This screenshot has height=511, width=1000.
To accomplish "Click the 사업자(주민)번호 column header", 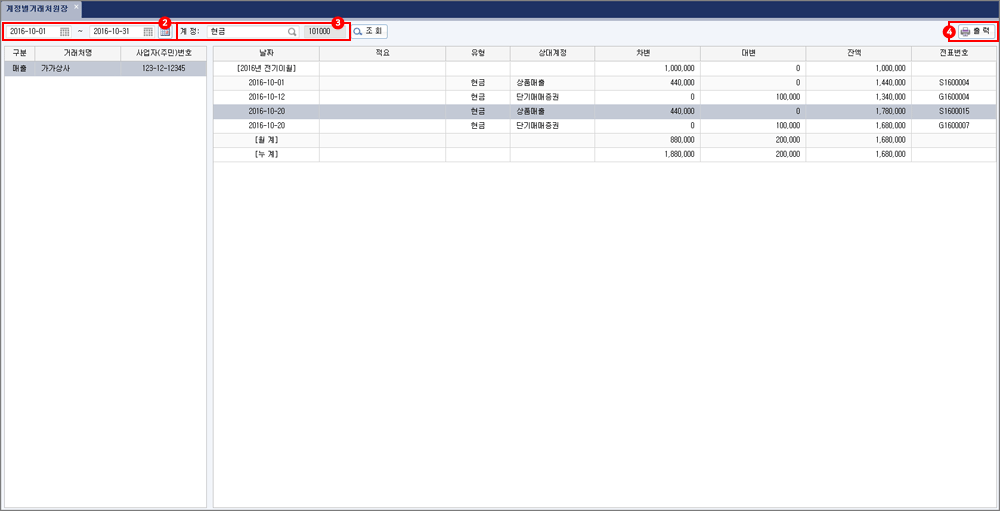I will (x=164, y=53).
